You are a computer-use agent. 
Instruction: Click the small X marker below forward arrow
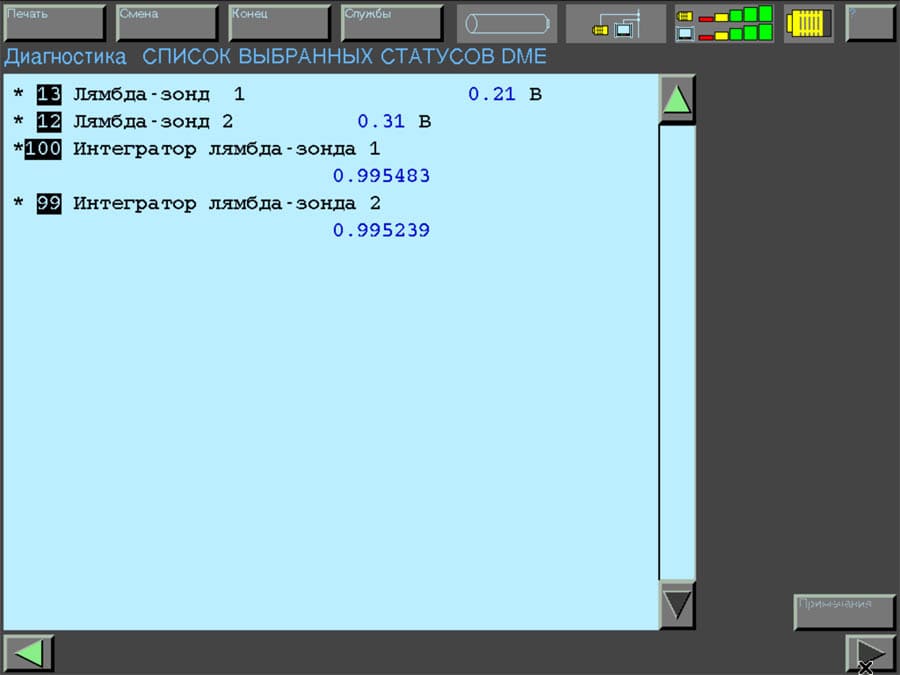tap(866, 666)
